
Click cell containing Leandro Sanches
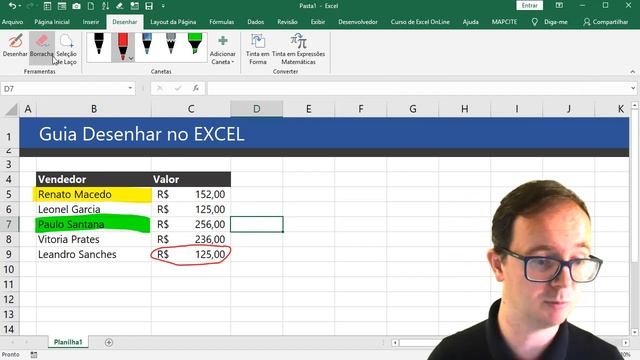[x=93, y=254]
